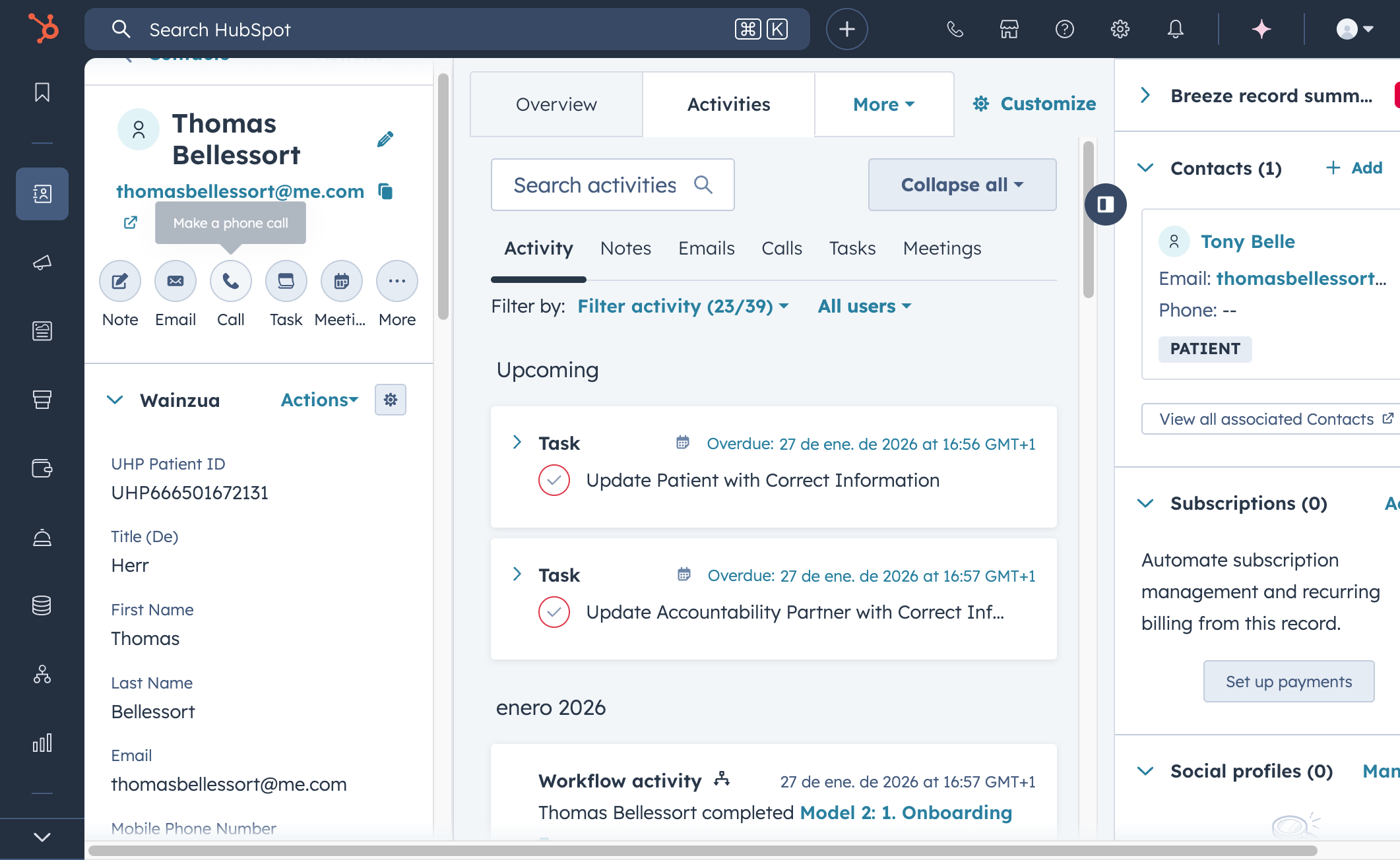This screenshot has height=860, width=1400.
Task: Click the Set up payments button
Action: [x=1289, y=681]
